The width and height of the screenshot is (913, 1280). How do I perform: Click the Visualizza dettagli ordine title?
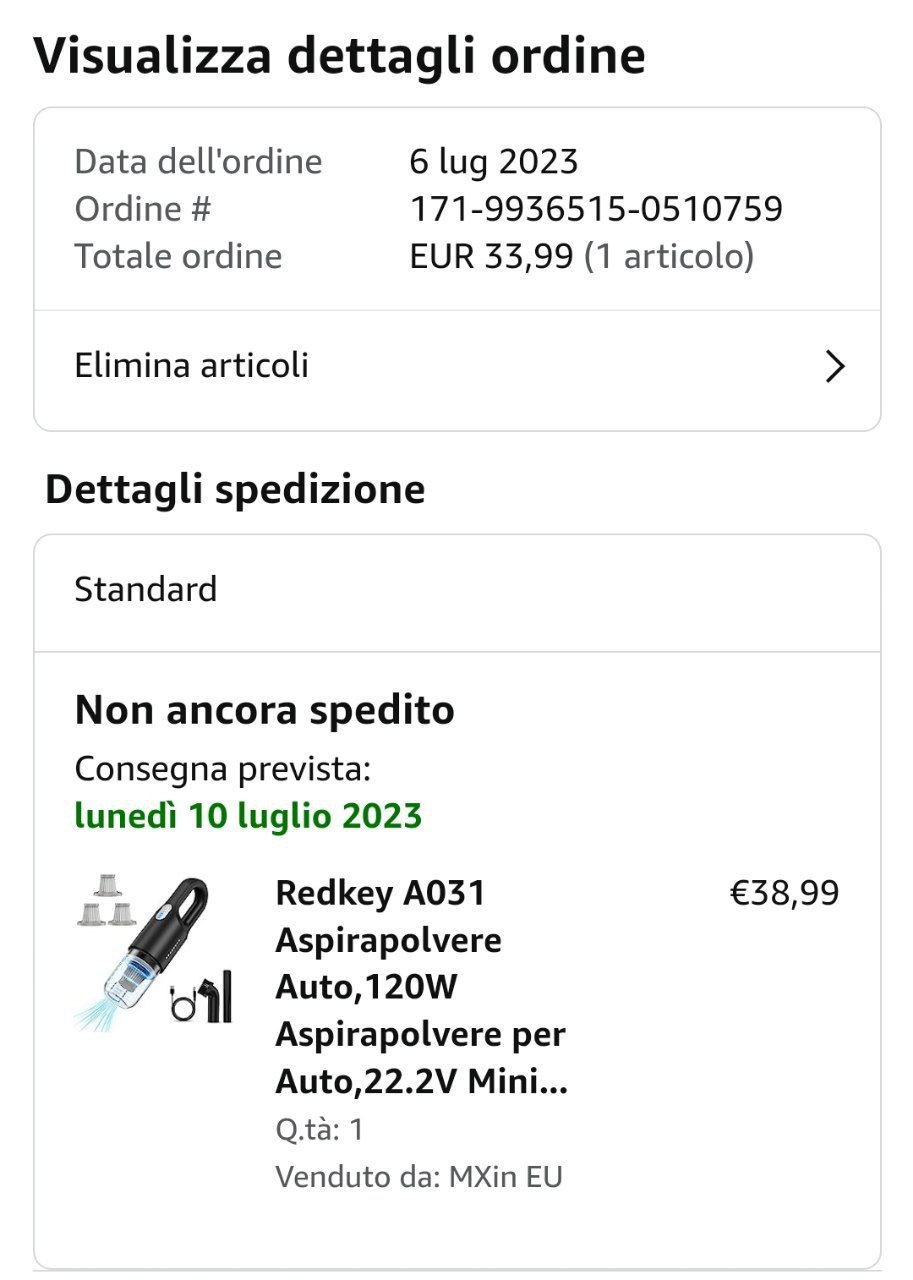tap(339, 56)
